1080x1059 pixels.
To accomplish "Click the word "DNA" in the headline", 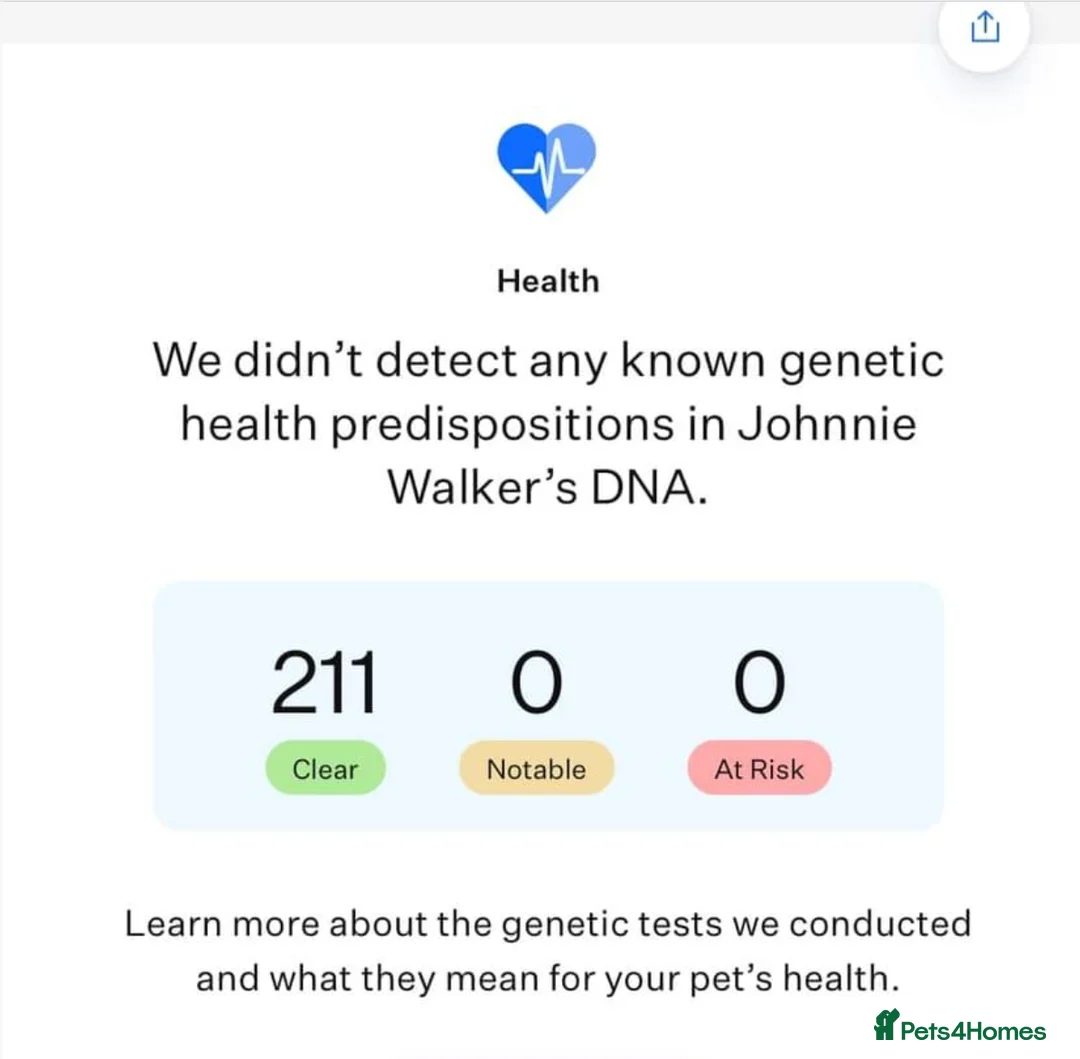I will (x=642, y=488).
